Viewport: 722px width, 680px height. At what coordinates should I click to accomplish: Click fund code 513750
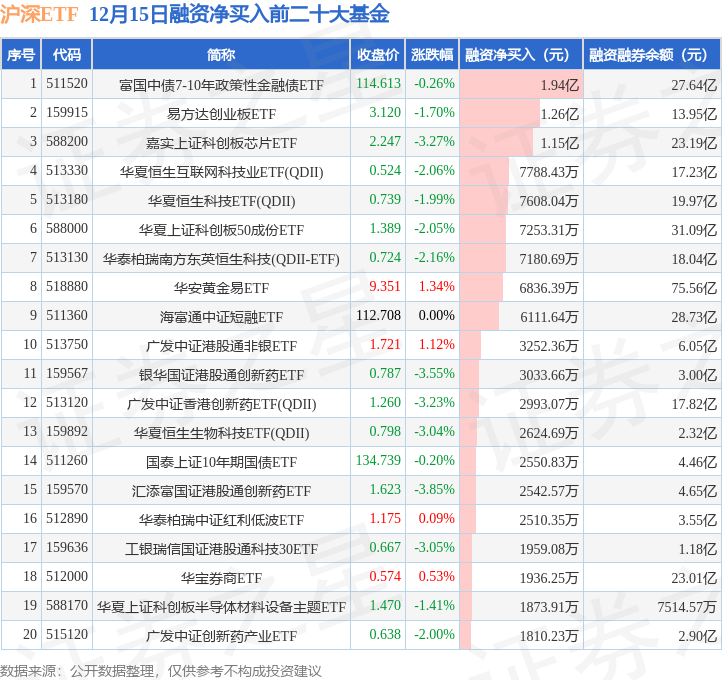pyautogui.click(x=67, y=344)
